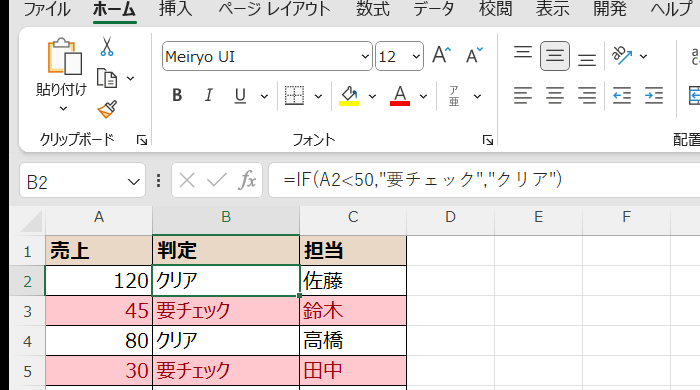Screen dimensions: 700x390
Task: Click the Copy icon
Action: (107, 78)
